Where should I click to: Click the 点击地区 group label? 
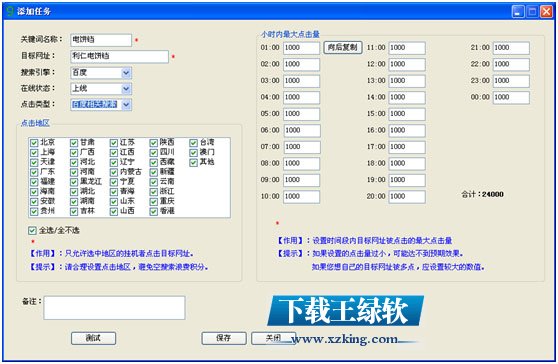point(35,123)
